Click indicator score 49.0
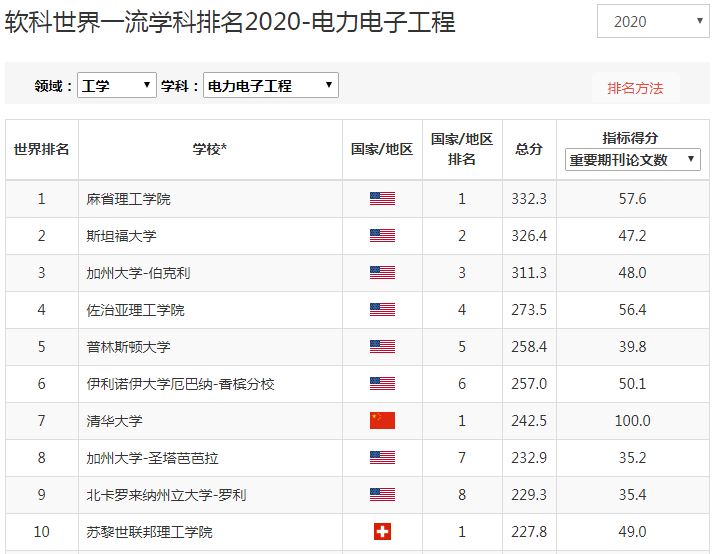Viewport: 714px width, 554px height. 632,532
